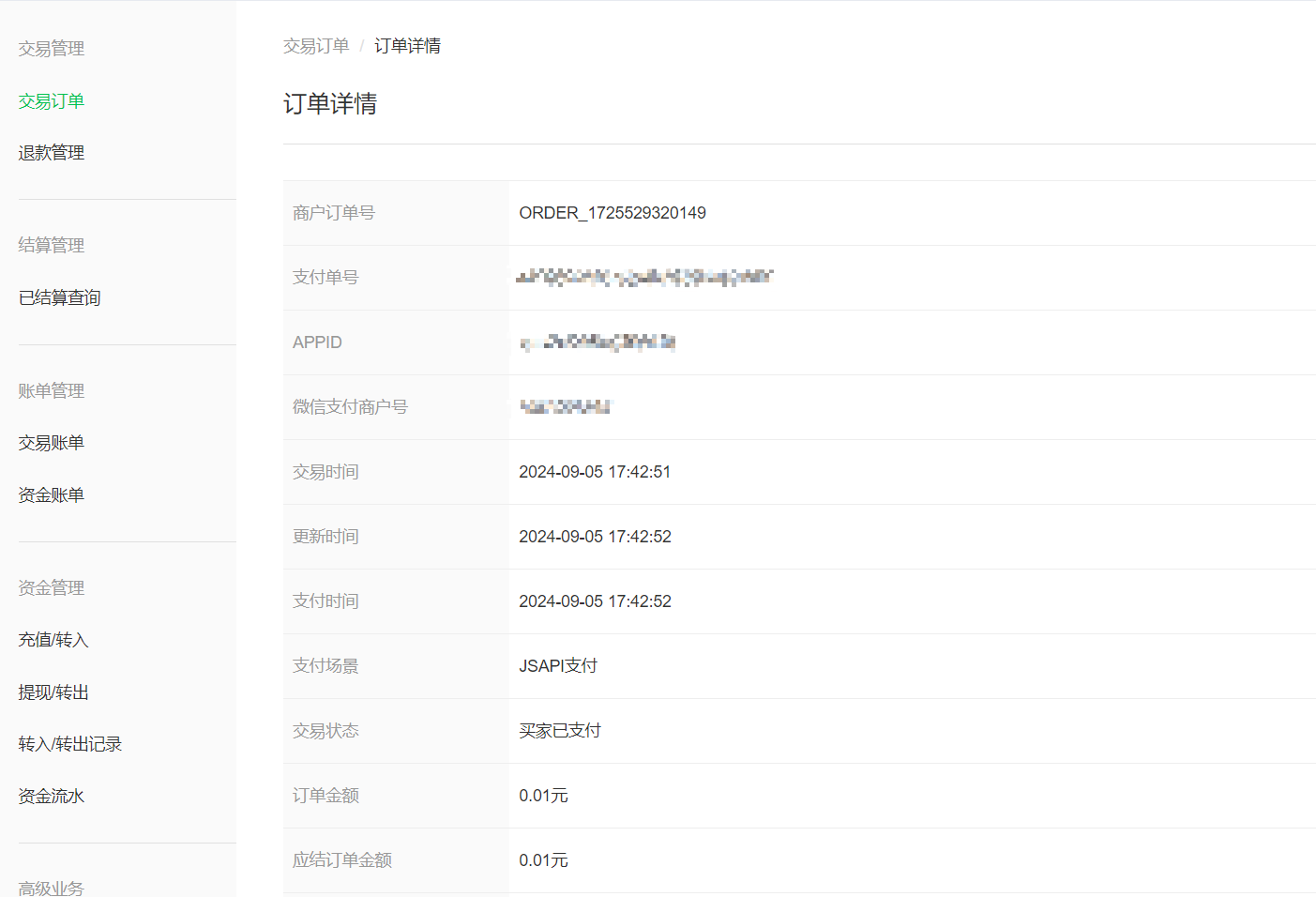Go to 退款管理 in the sidebar
The width and height of the screenshot is (1316, 897).
pyautogui.click(x=52, y=153)
